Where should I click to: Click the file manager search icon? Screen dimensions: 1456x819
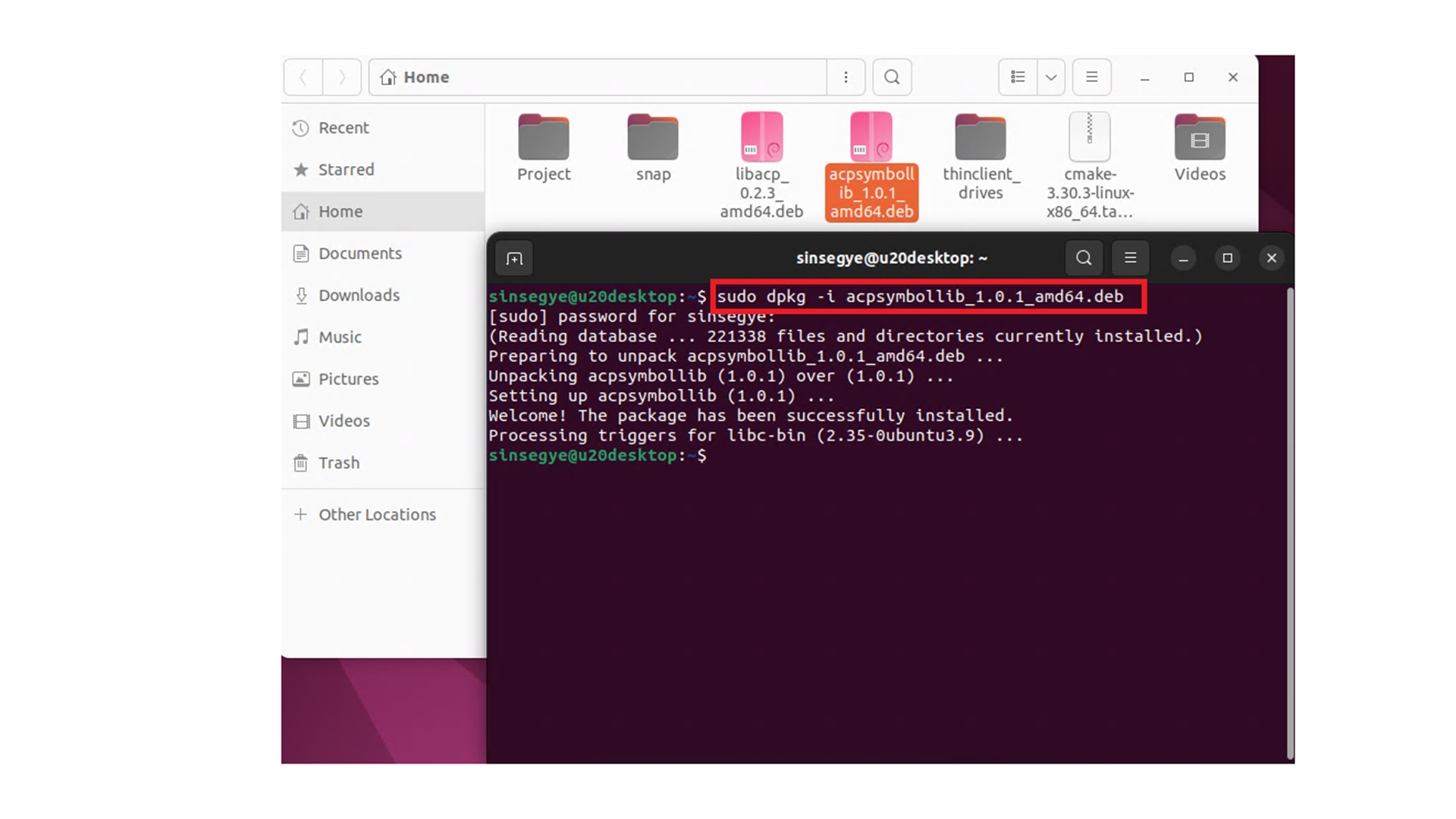pos(892,77)
